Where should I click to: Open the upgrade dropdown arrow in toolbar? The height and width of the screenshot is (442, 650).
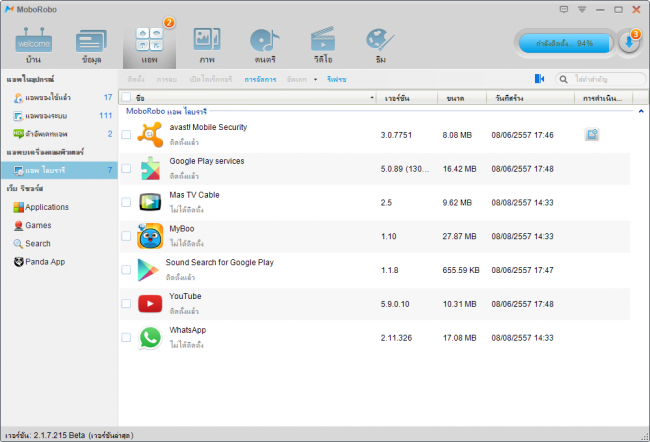coord(315,79)
